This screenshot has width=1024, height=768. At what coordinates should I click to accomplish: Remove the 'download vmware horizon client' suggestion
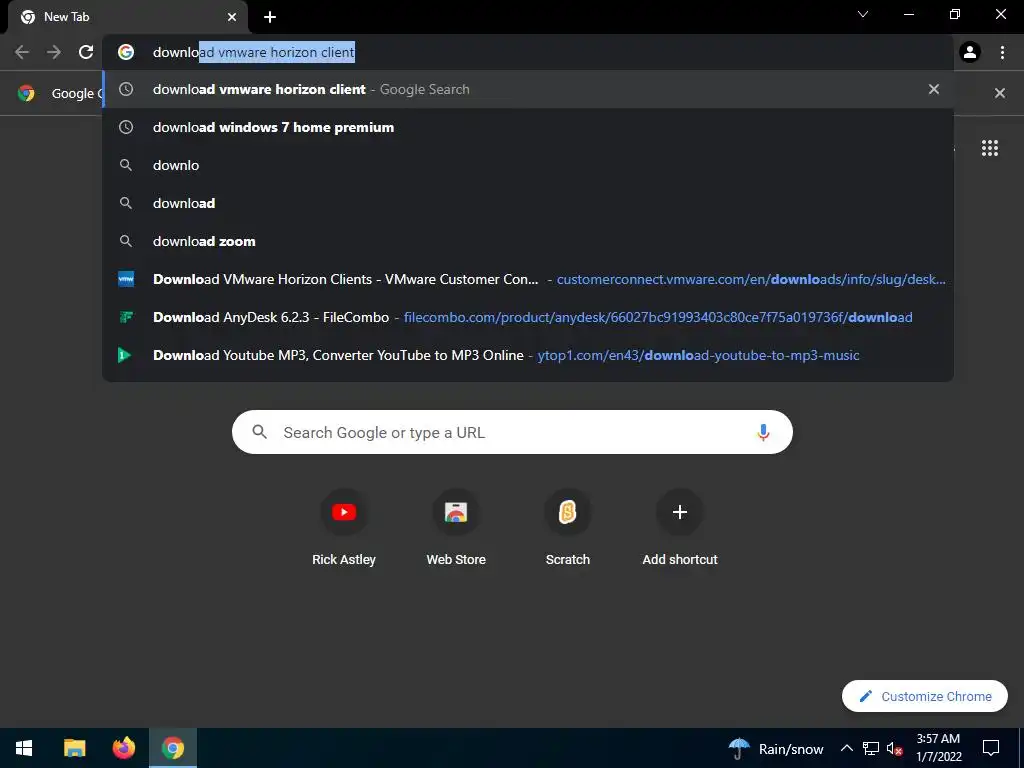(934, 89)
